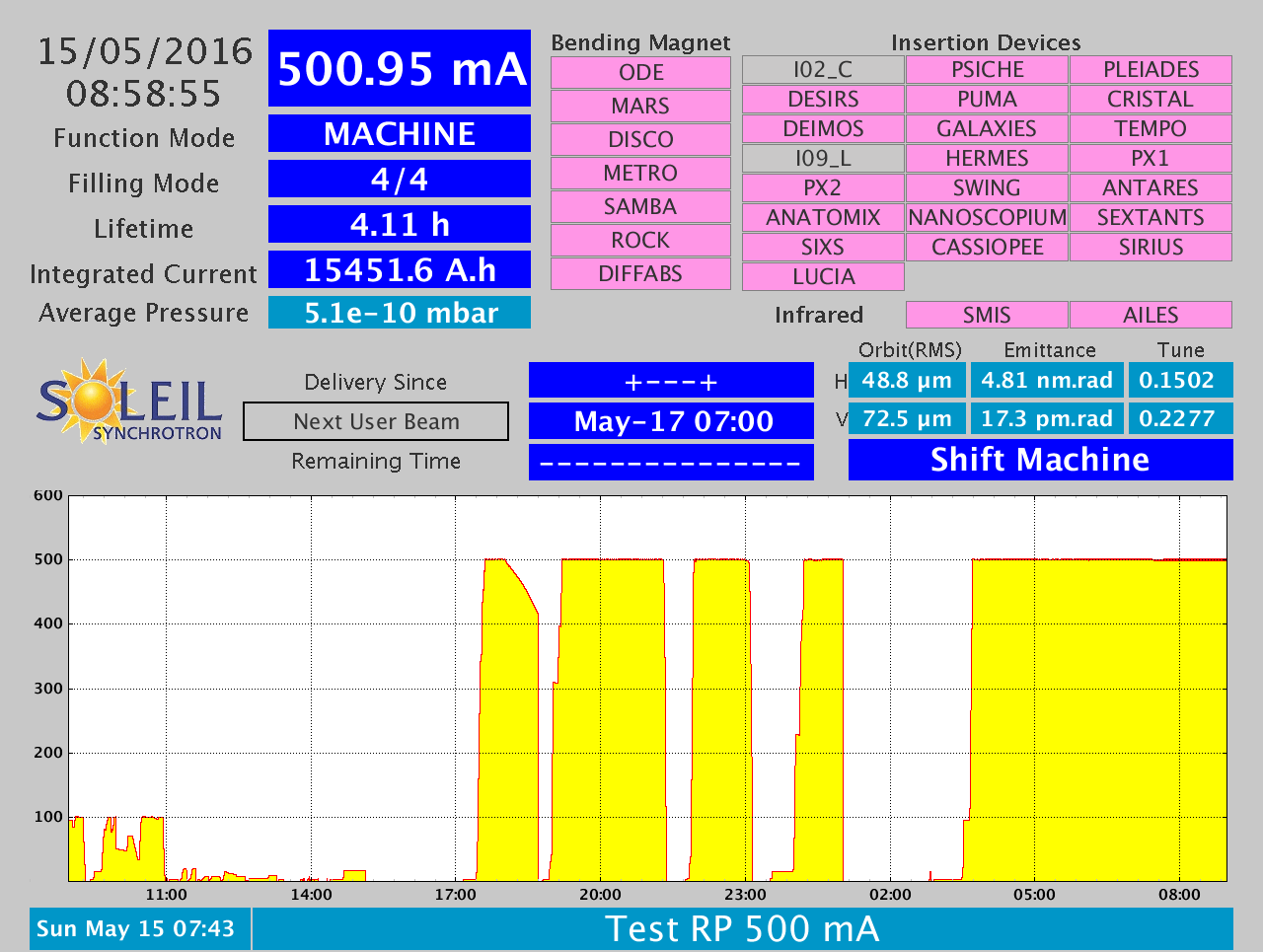Click the +---+ delivery since field

[672, 381]
